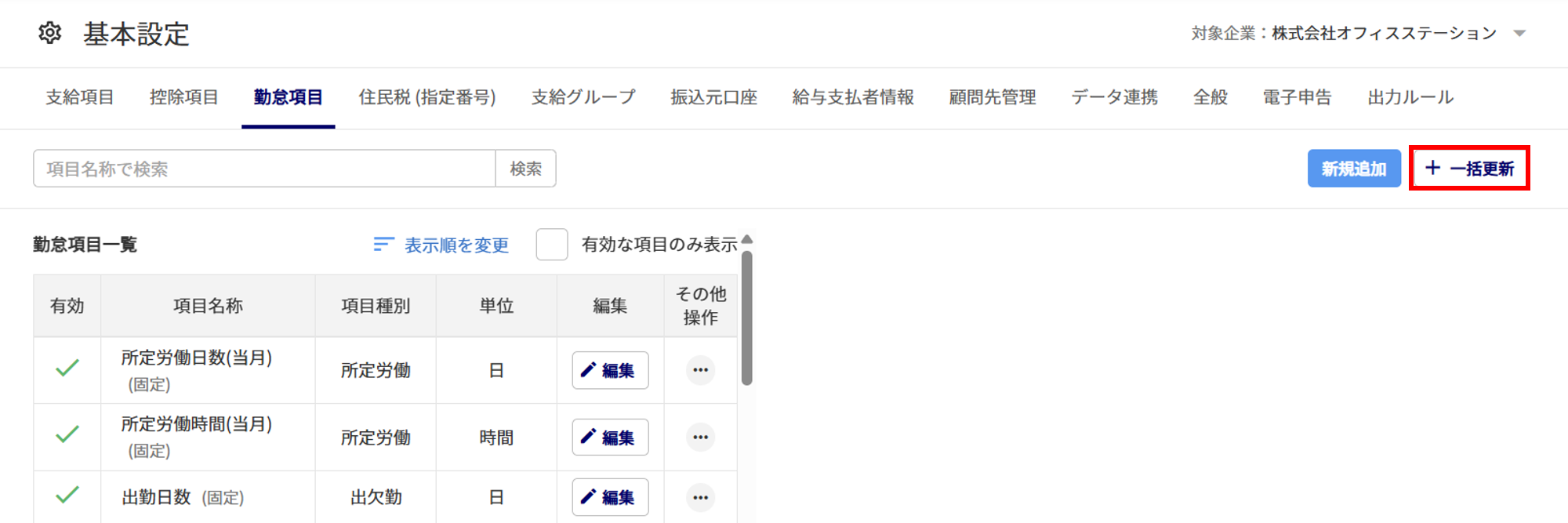
Task: Click the 表示順を変更 link
Action: (457, 245)
